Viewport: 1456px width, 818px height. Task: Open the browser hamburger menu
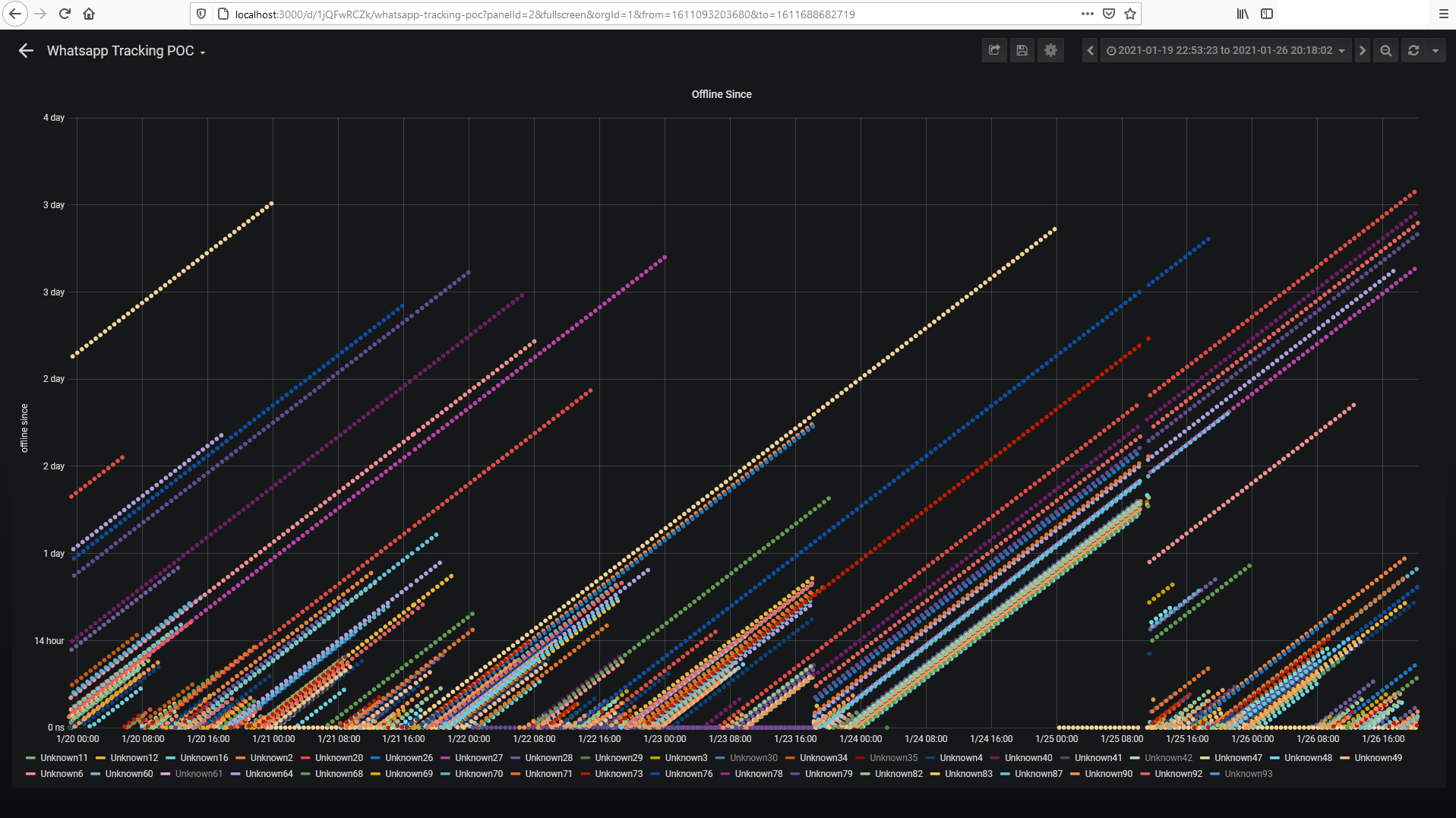[1443, 14]
